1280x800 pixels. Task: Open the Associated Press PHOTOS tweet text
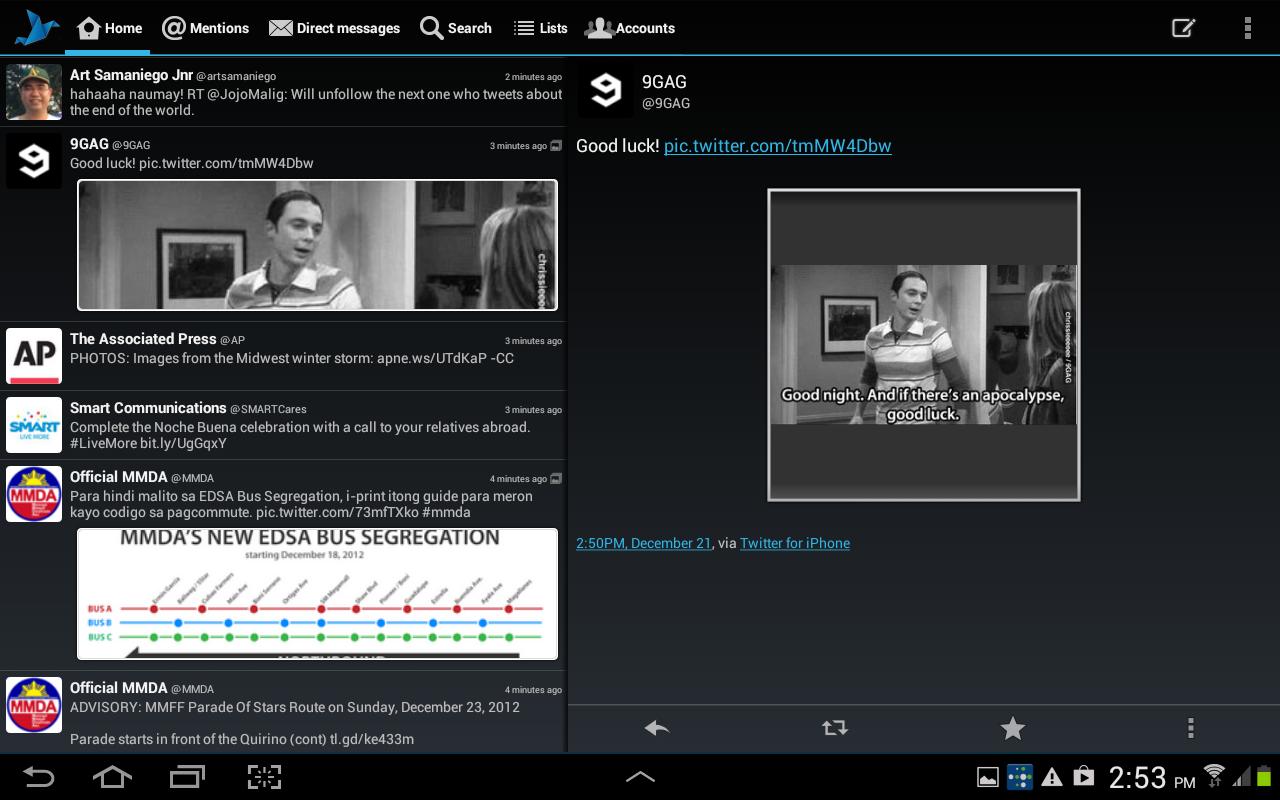292,358
